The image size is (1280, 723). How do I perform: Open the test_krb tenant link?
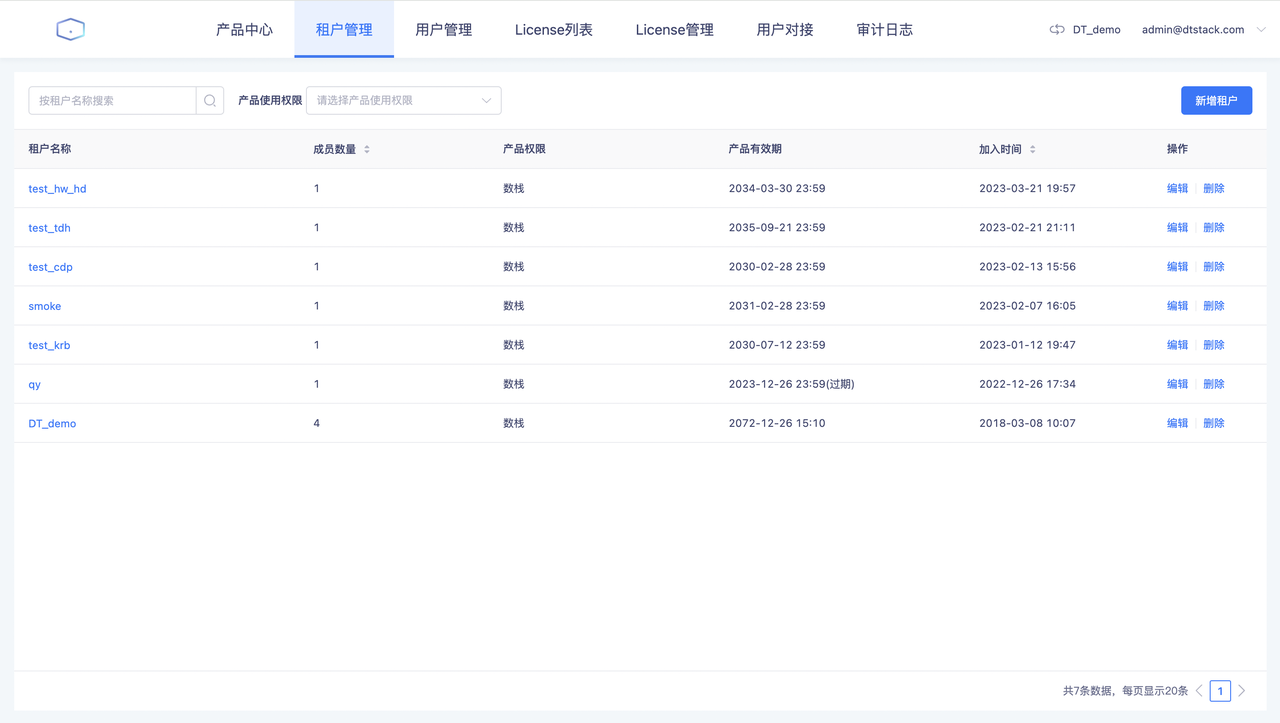coord(49,345)
